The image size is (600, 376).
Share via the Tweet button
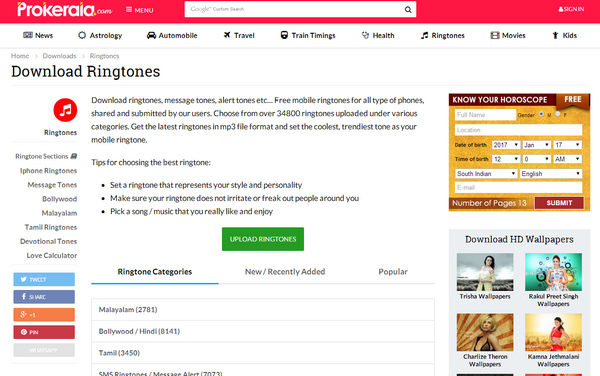(x=44, y=279)
